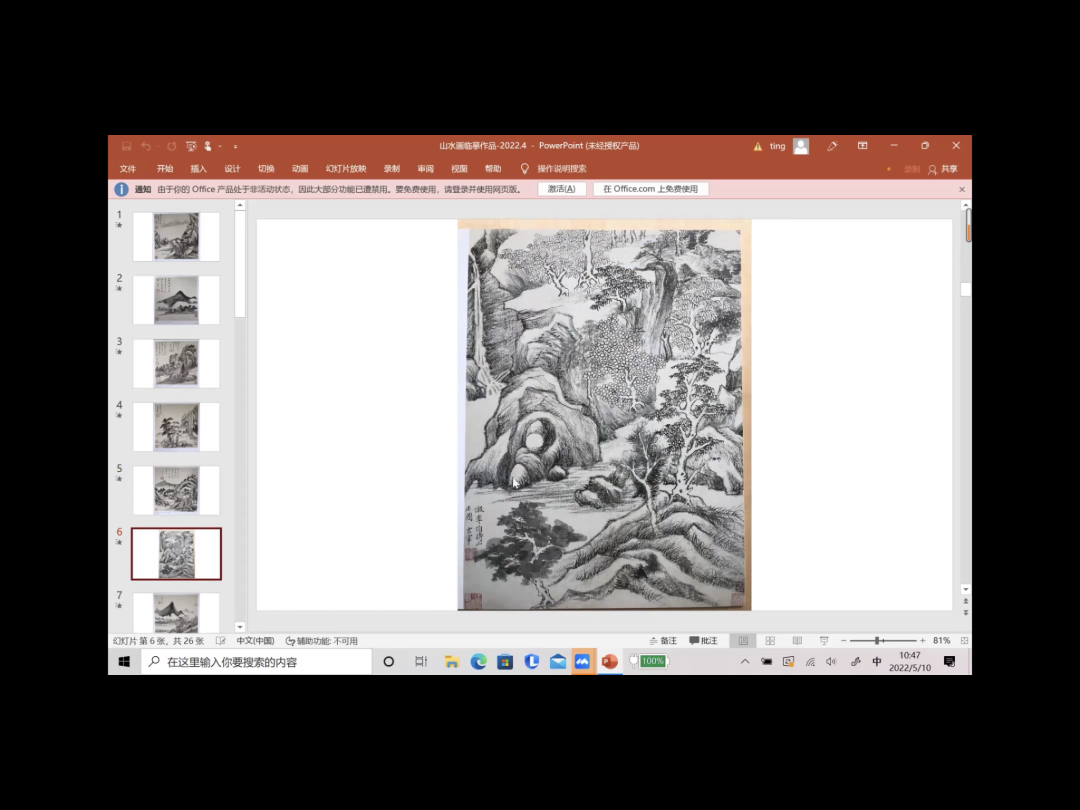Click the touch/mouse mode icon

tap(208, 146)
